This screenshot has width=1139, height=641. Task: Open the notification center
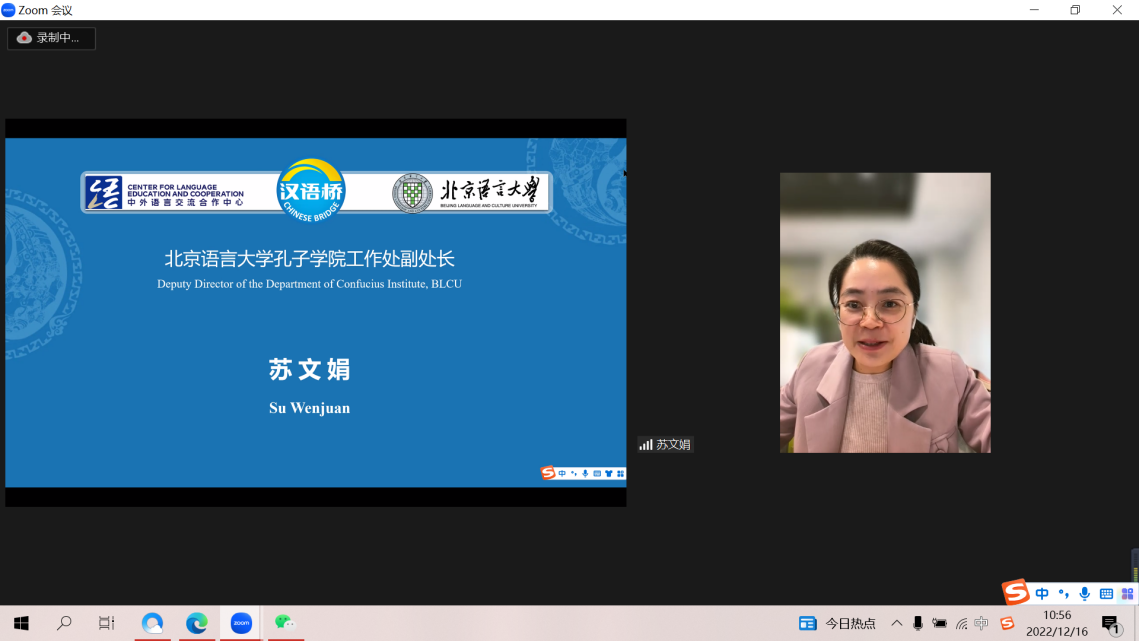1110,623
